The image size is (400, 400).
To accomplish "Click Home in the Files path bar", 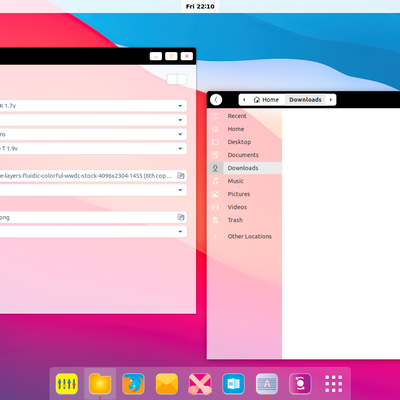I will 266,100.
